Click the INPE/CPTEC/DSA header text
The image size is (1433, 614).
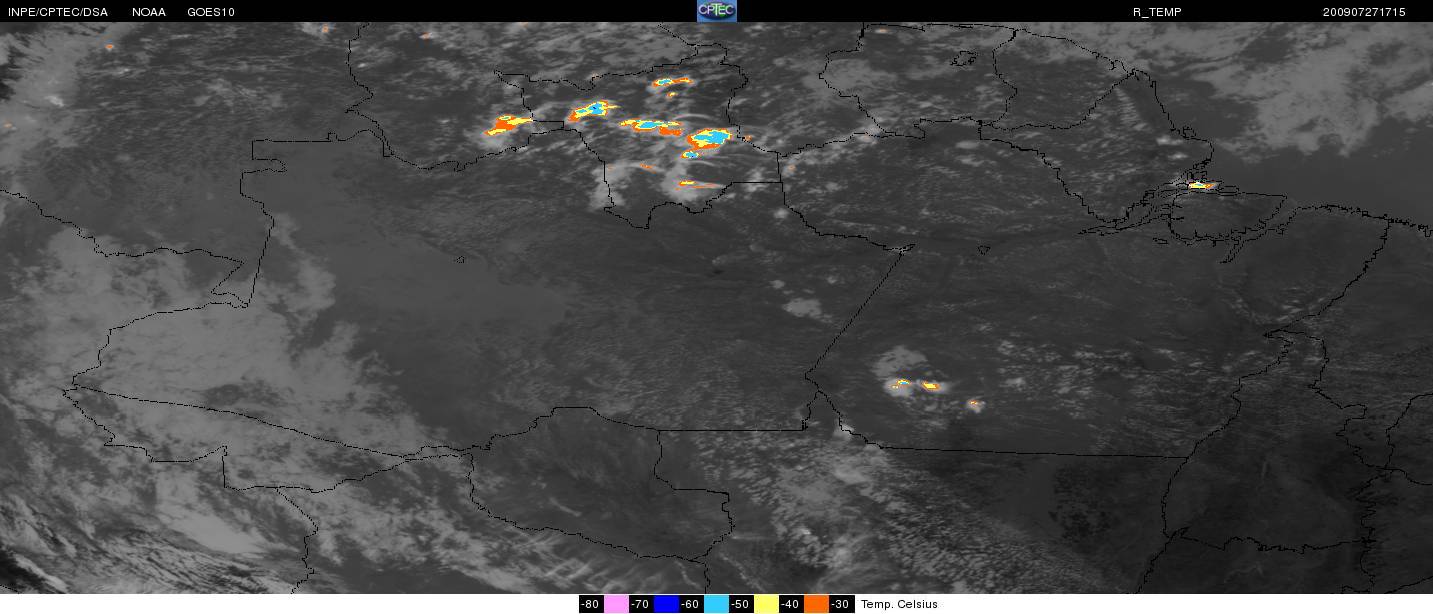pyautogui.click(x=57, y=12)
